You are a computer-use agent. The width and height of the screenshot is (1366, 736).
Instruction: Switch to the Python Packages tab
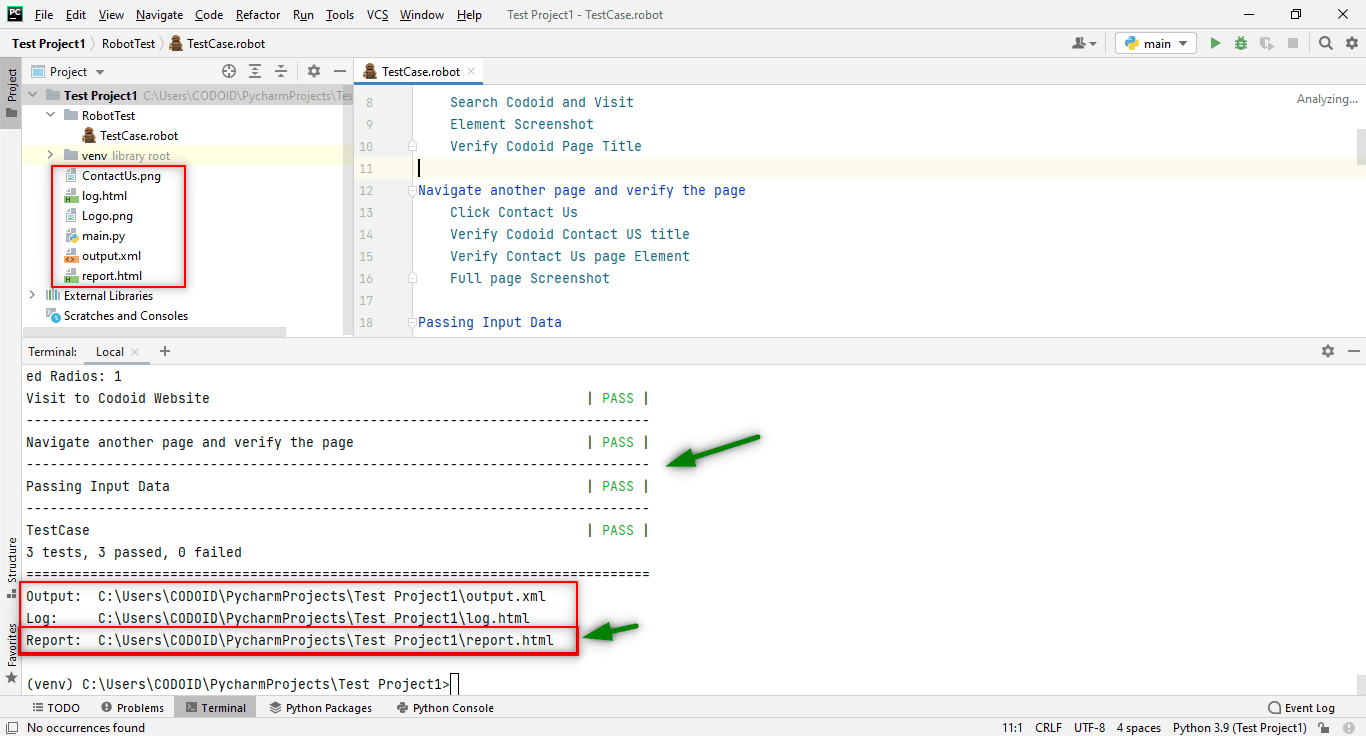coord(320,707)
